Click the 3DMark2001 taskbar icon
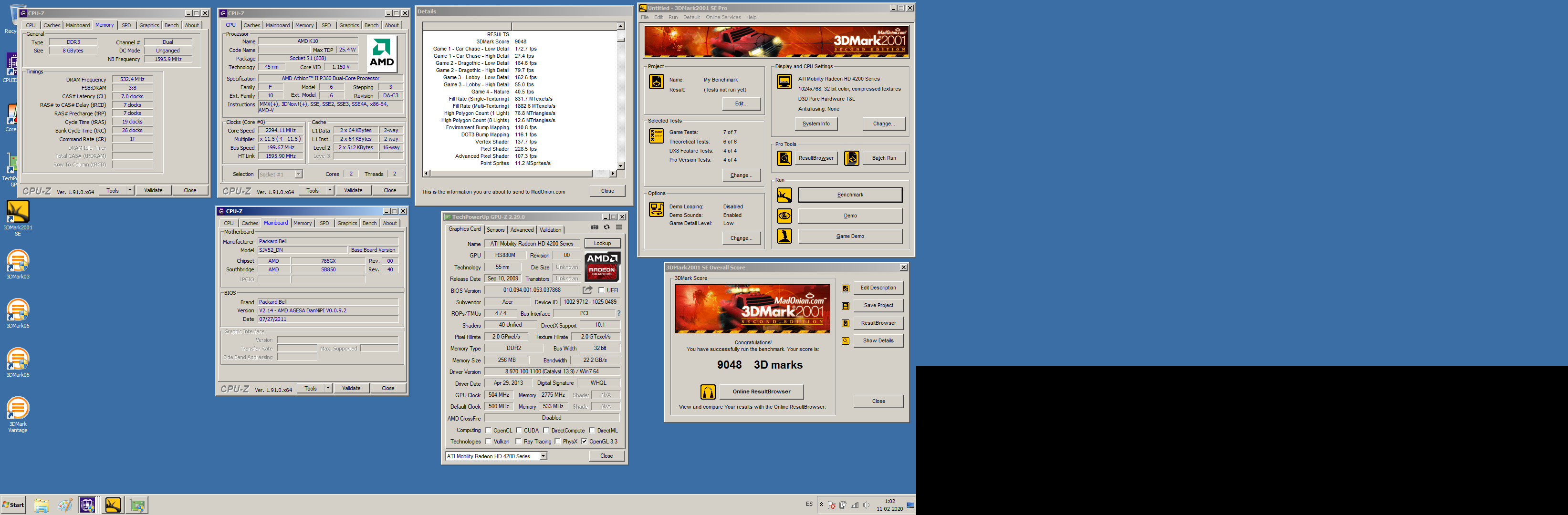Image resolution: width=1568 pixels, height=515 pixels. 113,505
